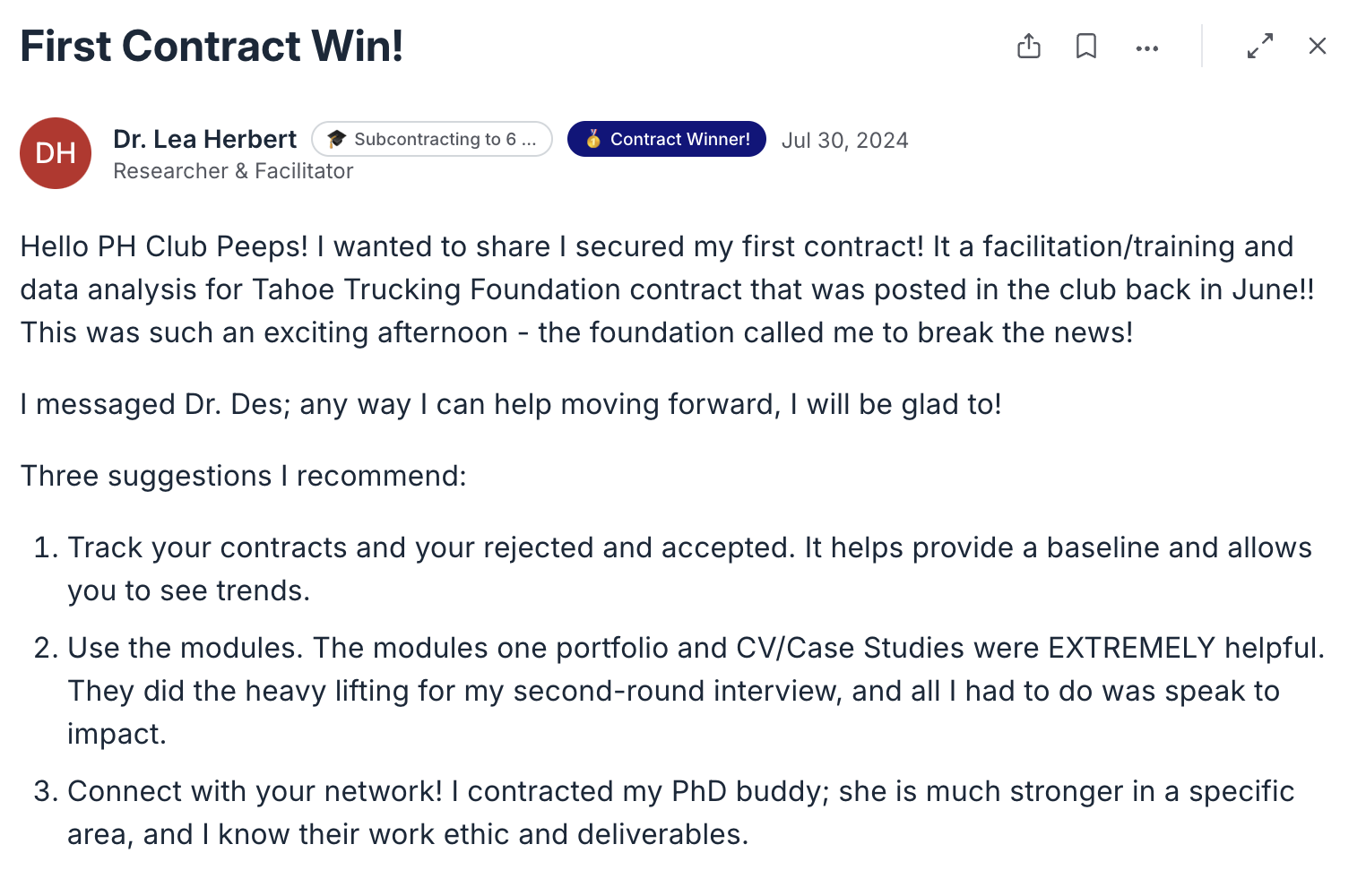This screenshot has width=1366, height=896.
Task: Click the medal icon in Contract Winner badge
Action: (x=592, y=139)
